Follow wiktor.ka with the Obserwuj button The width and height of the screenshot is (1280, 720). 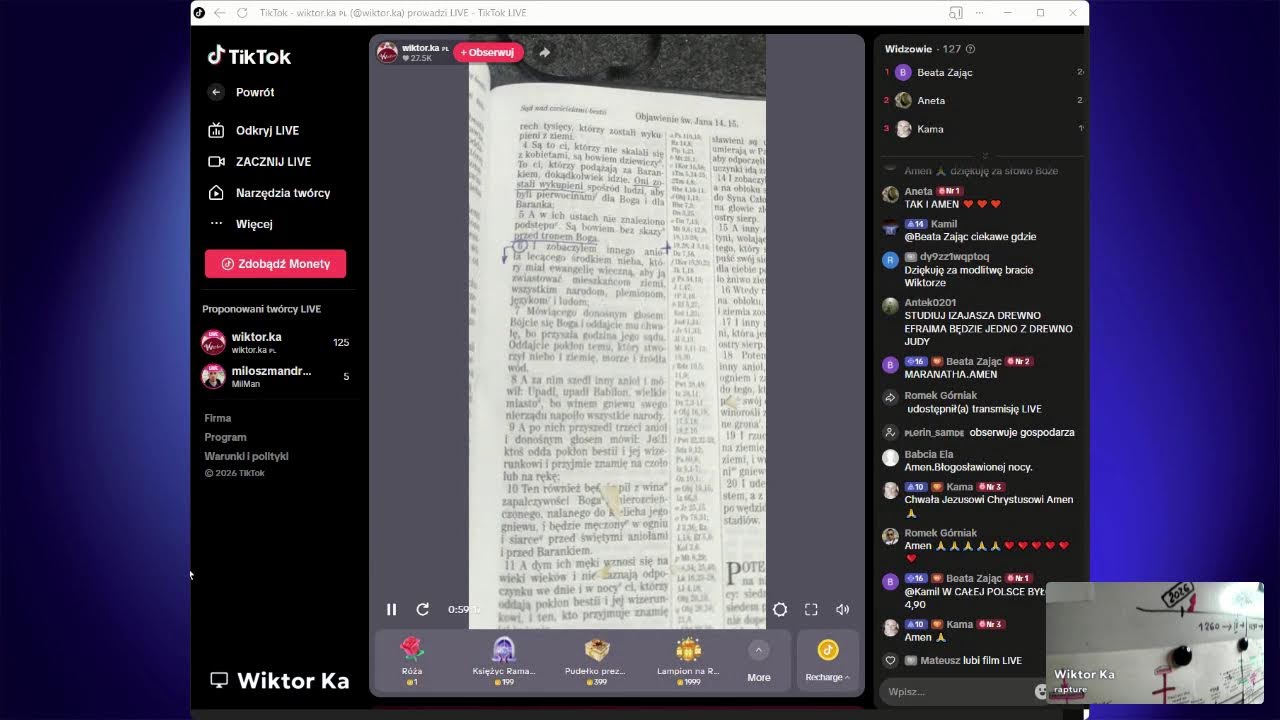(x=488, y=52)
